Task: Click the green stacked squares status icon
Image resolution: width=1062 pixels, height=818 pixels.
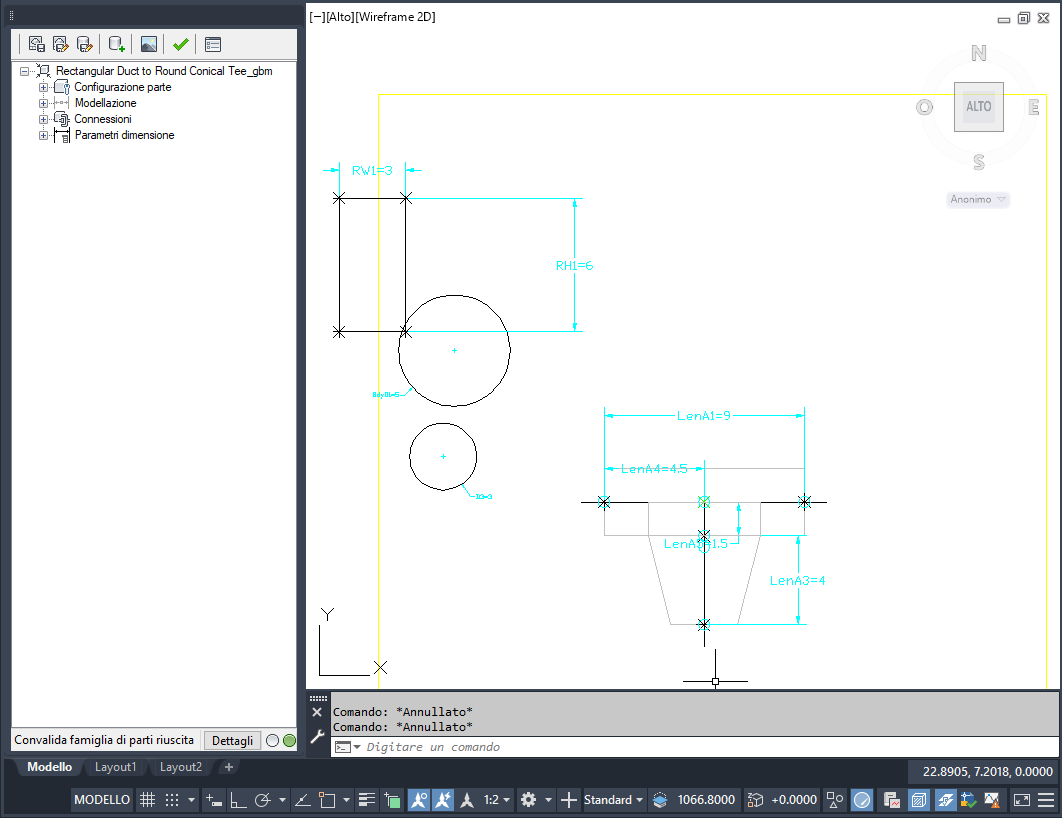Action: point(392,800)
